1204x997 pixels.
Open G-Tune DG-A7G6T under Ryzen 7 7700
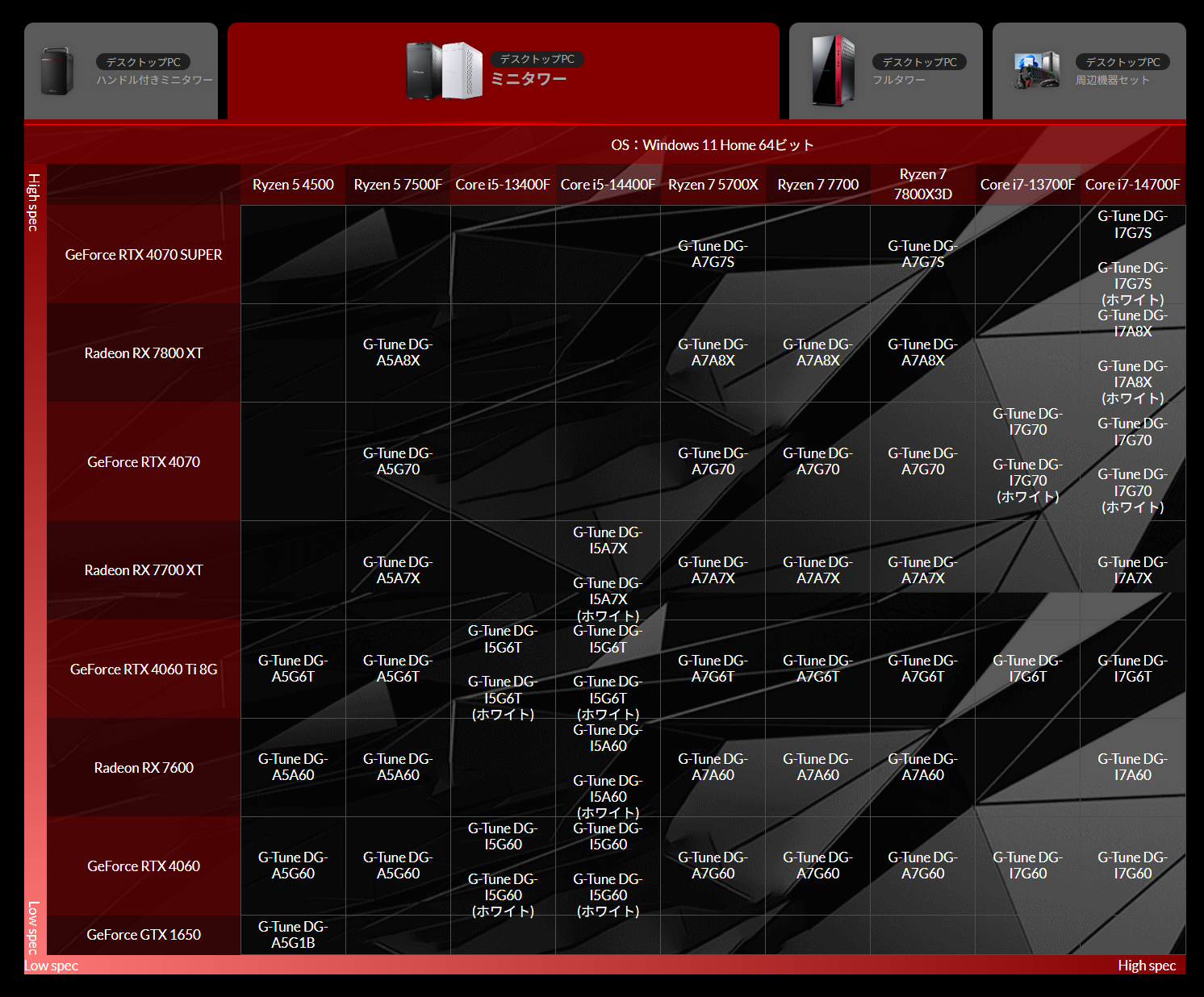pos(818,669)
